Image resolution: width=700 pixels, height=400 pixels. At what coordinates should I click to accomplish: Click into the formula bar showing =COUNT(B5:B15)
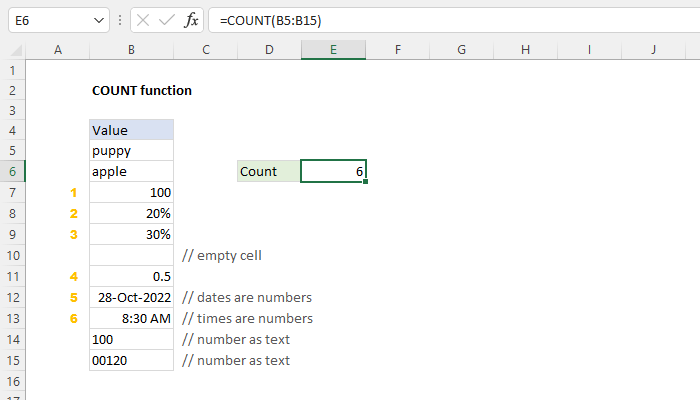tap(454, 21)
